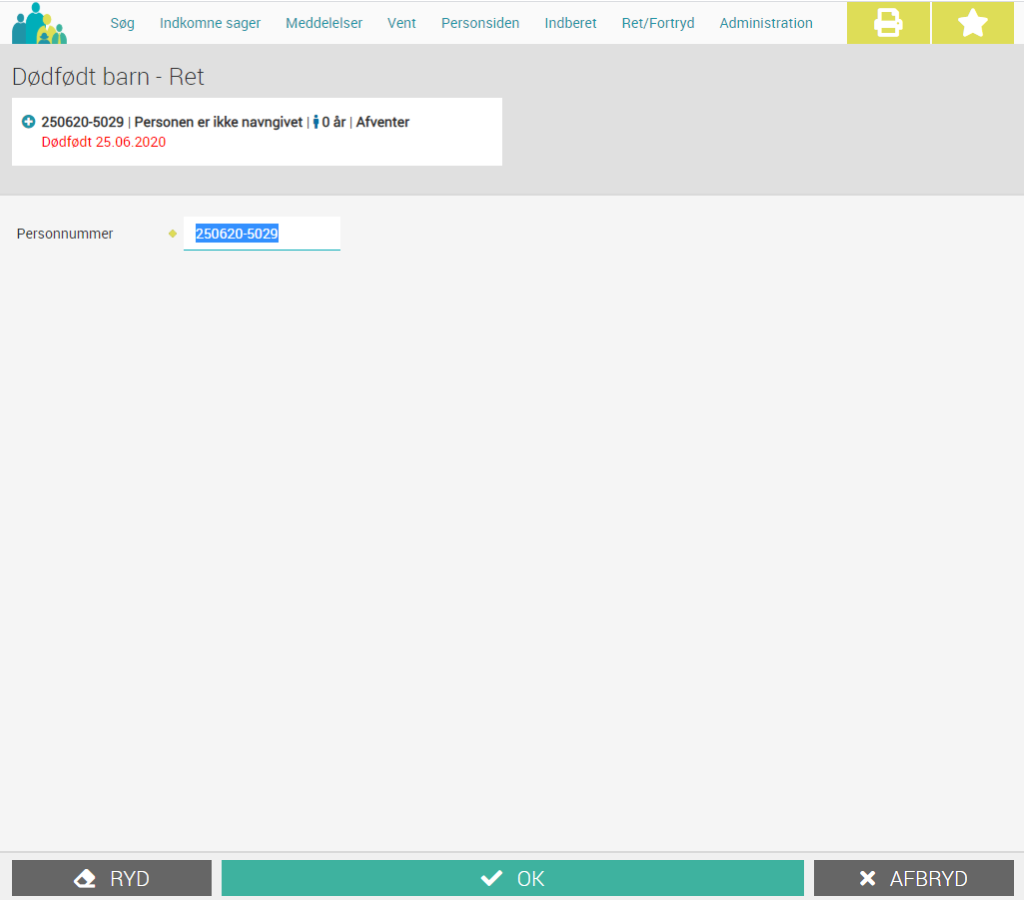This screenshot has height=900, width=1024.
Task: Click the 'Dødfødt 25.06.2020' red text
Action: click(x=104, y=142)
